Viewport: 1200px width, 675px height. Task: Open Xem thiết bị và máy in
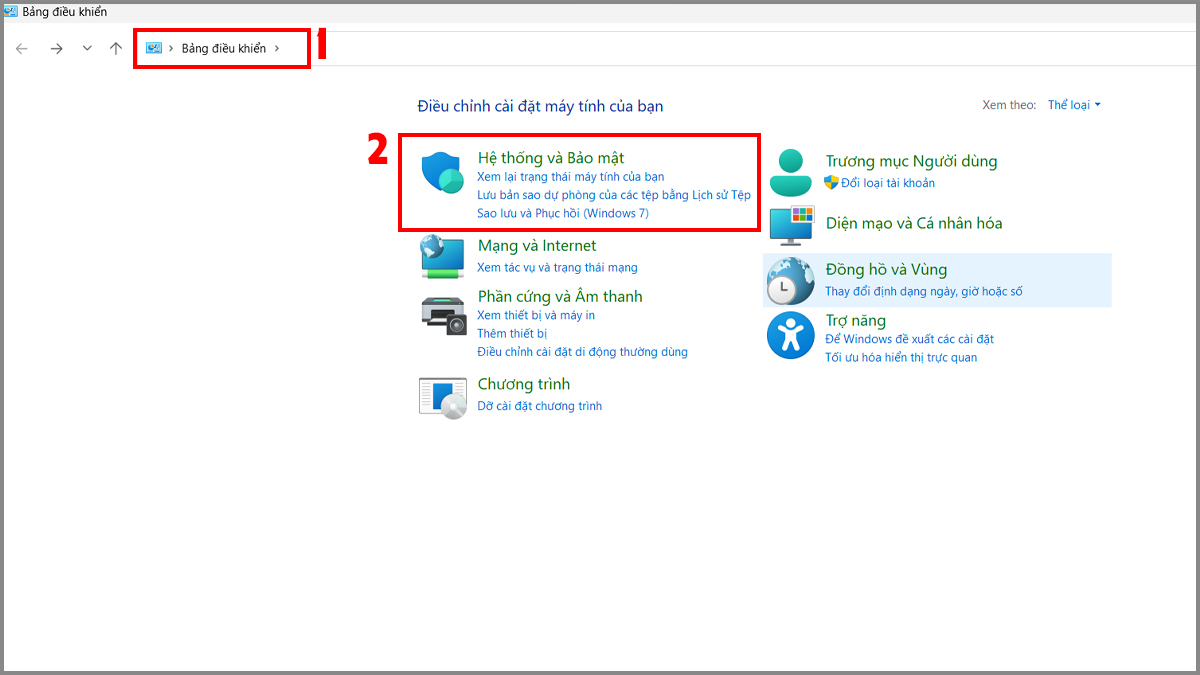coord(536,316)
